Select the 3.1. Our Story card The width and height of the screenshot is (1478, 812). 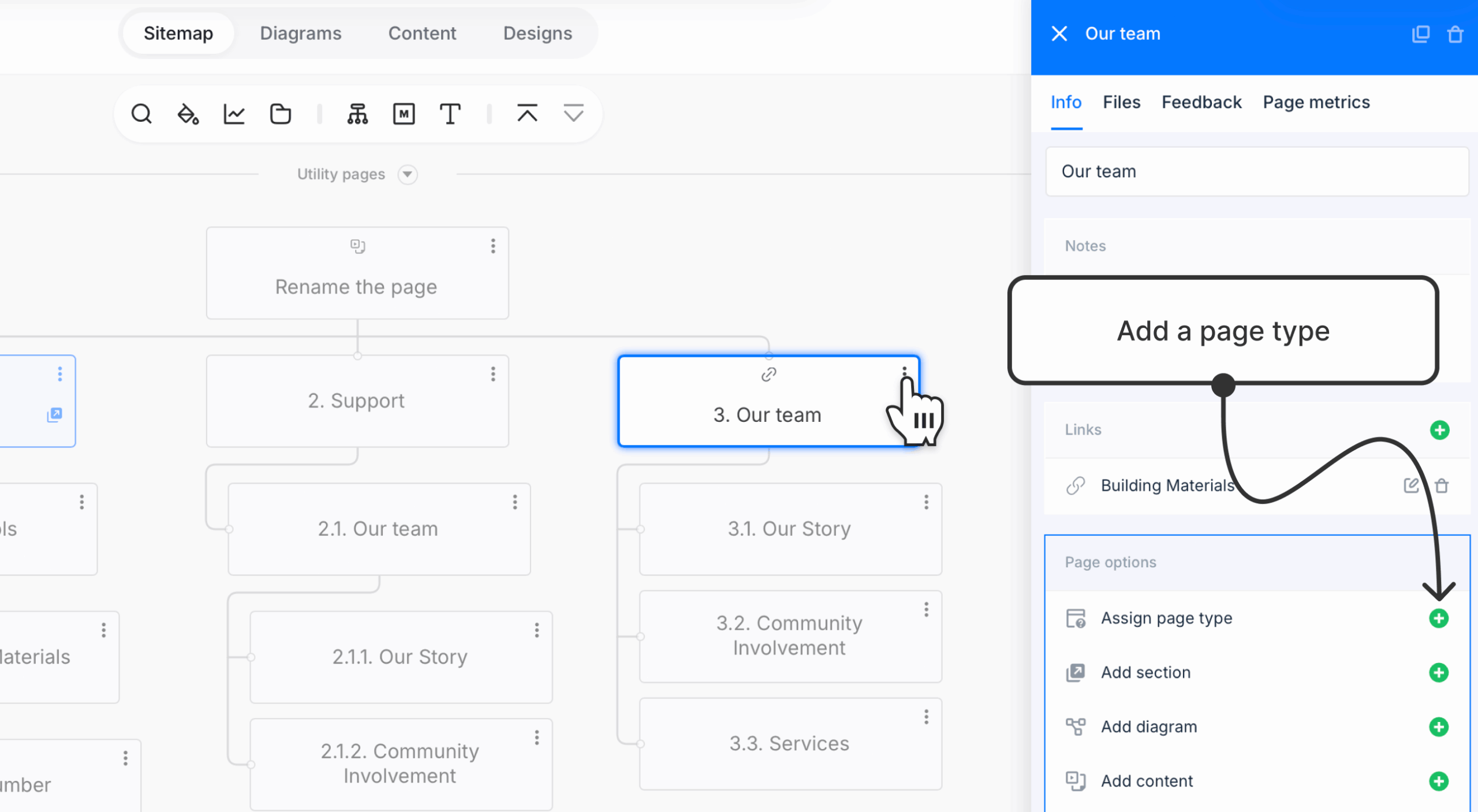[790, 529]
